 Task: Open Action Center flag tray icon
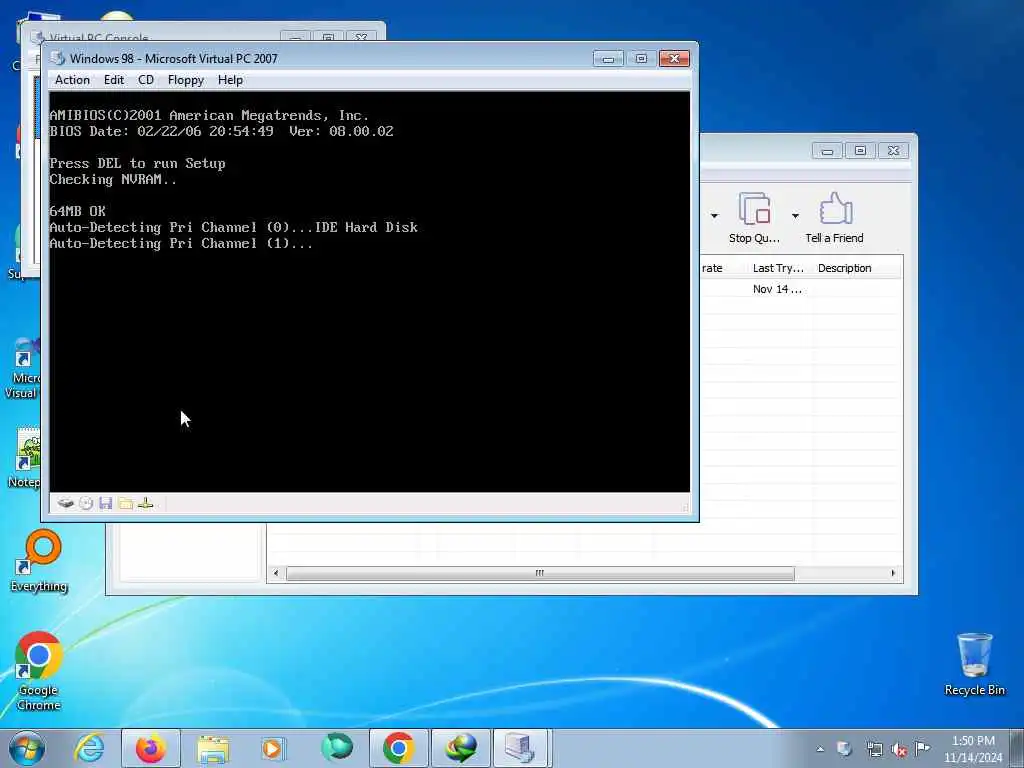(x=922, y=748)
